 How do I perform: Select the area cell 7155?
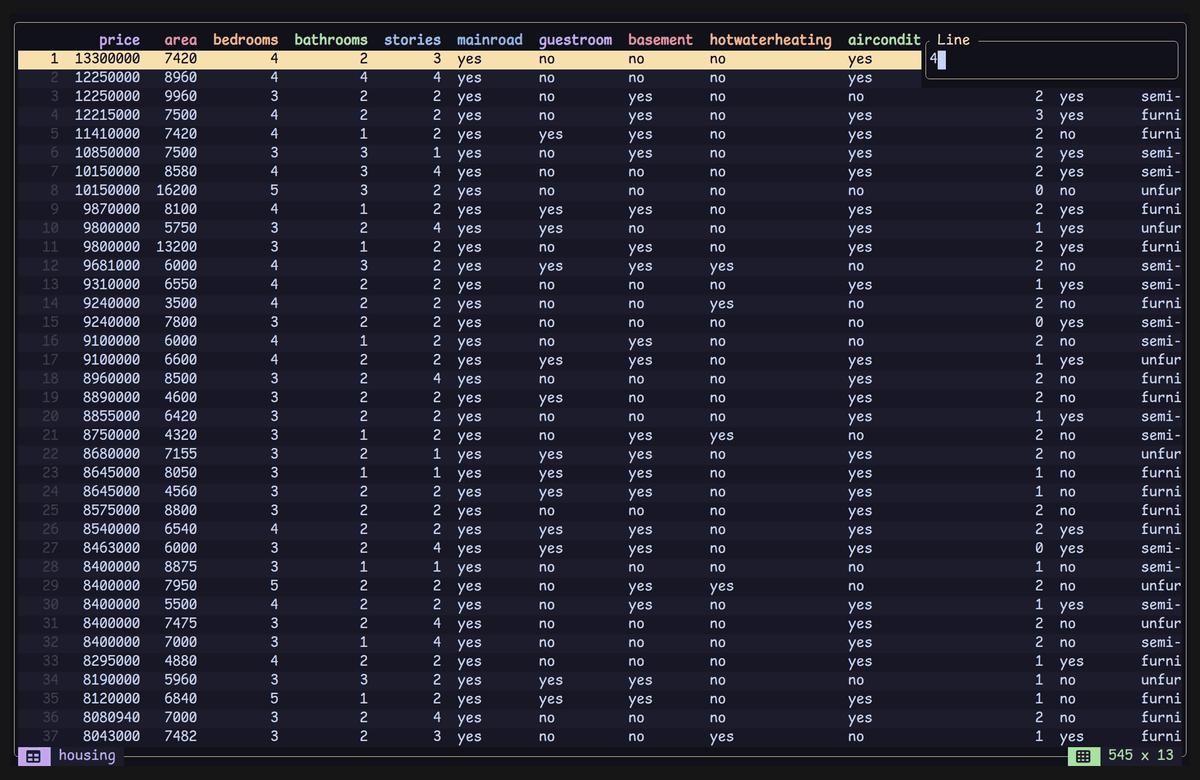(x=181, y=455)
